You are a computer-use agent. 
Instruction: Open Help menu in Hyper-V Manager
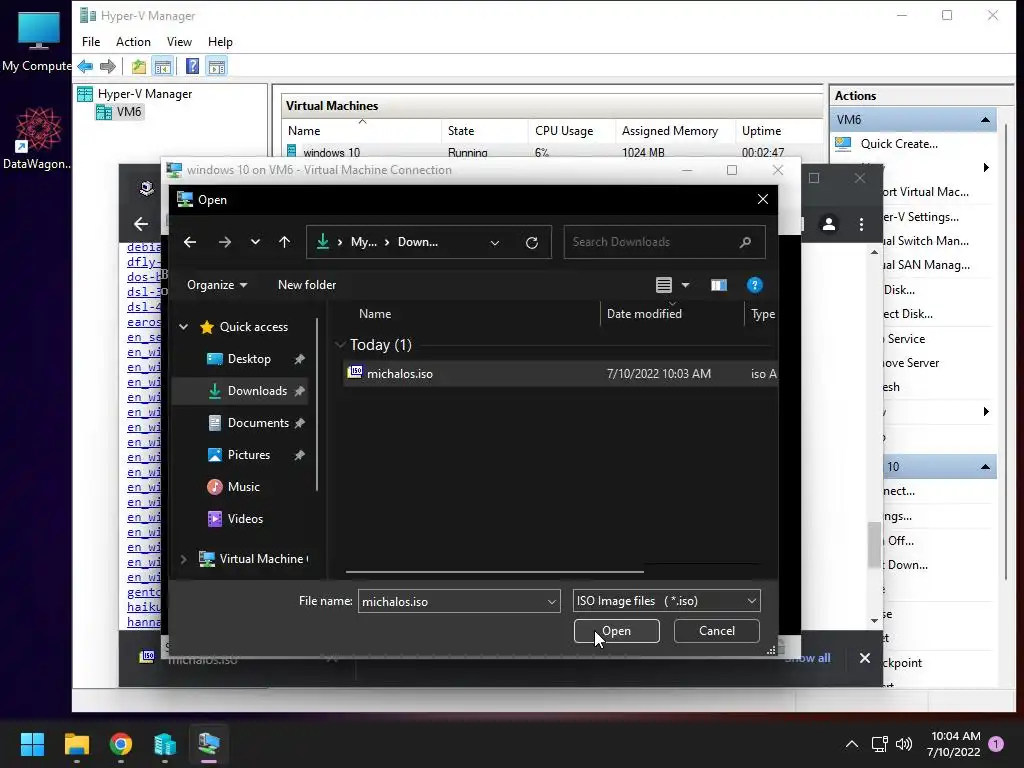coord(220,42)
